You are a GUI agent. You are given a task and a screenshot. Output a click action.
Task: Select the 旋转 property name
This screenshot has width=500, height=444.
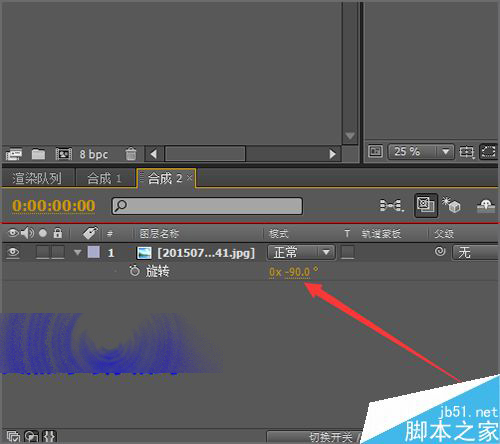[157, 272]
